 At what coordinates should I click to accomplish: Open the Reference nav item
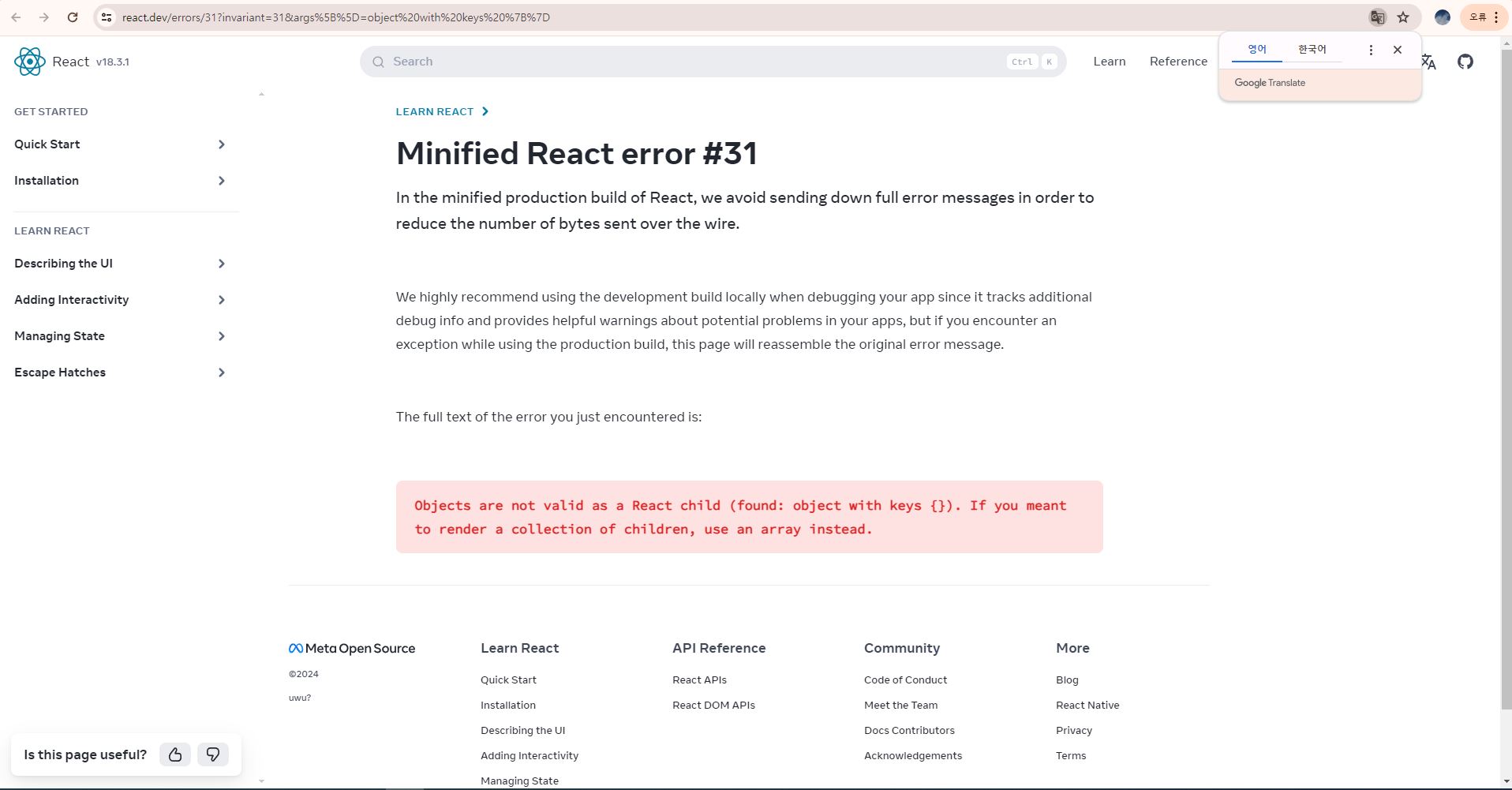1178,62
